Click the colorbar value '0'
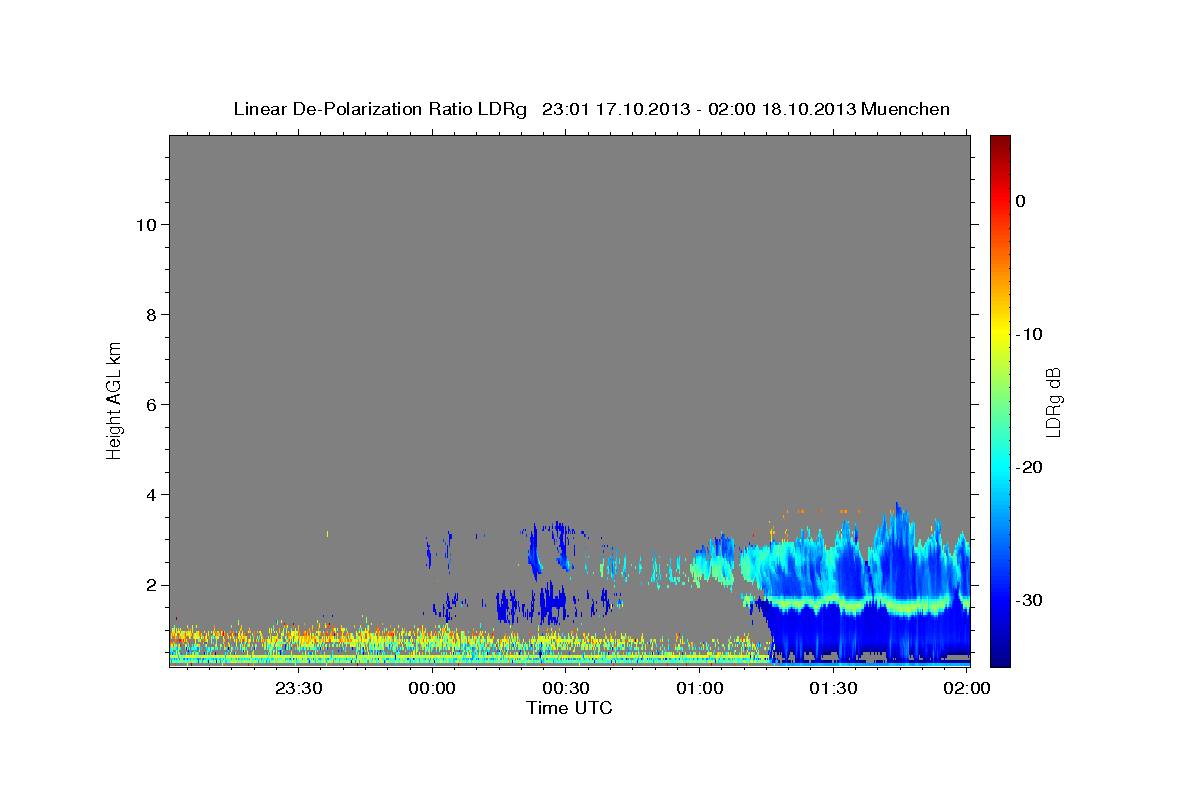Viewport: 1200px width, 800px height. 1021,201
